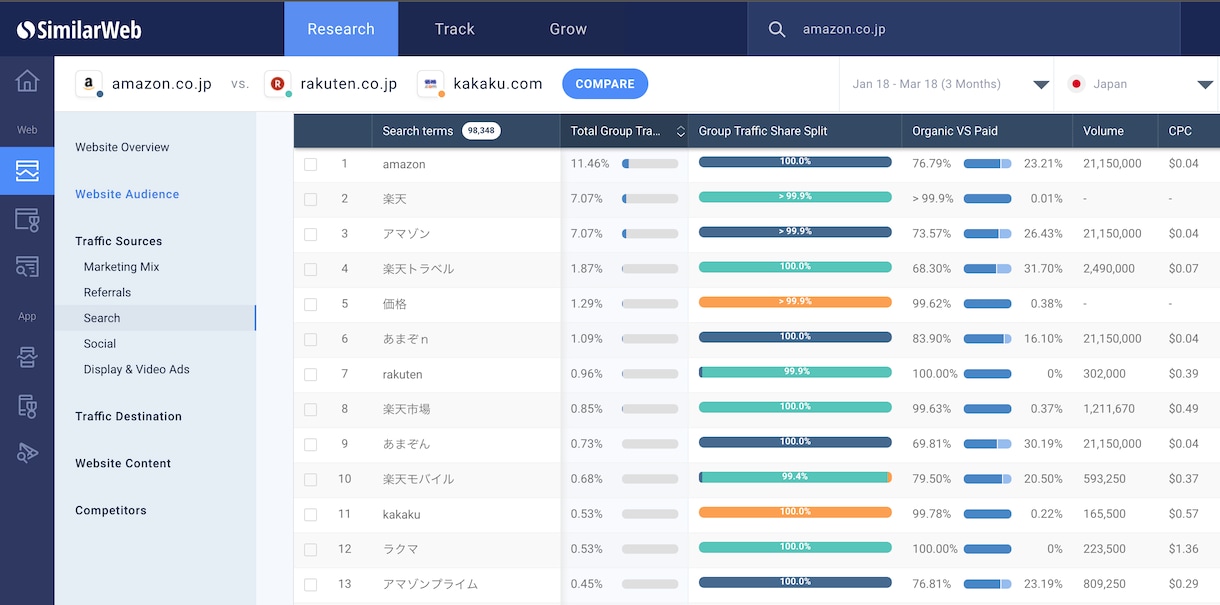Viewport: 1220px width, 605px height.
Task: Sort by Total Group Traffic arrows
Action: click(681, 131)
